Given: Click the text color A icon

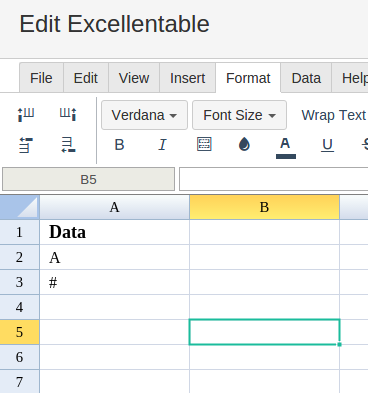Looking at the screenshot, I should pos(286,148).
